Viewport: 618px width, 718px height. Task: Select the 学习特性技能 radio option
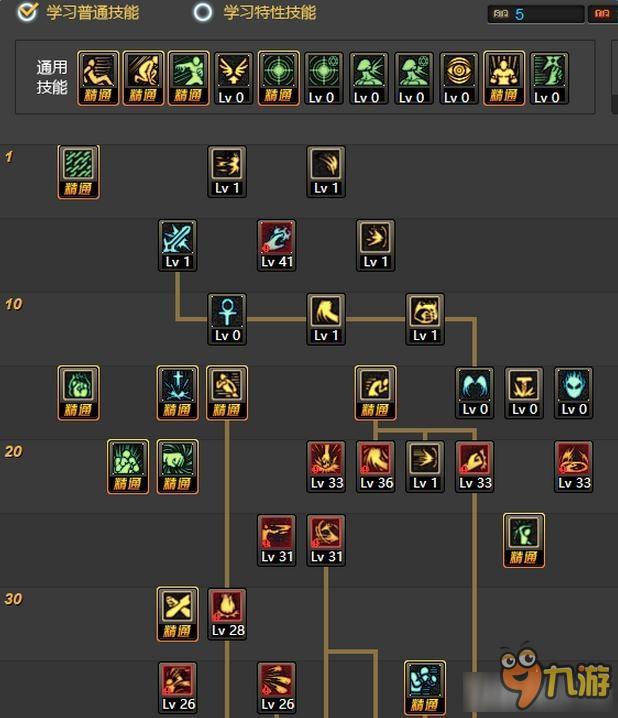coord(203,12)
